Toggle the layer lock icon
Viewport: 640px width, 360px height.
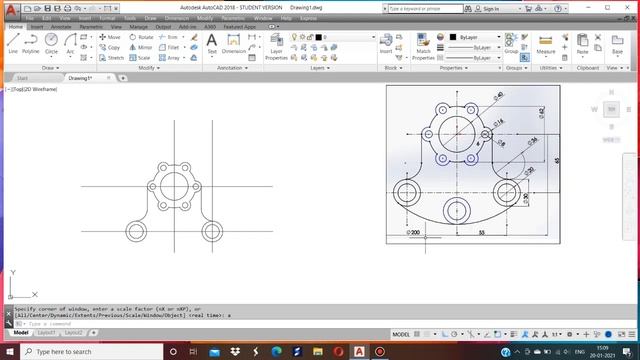[310, 37]
